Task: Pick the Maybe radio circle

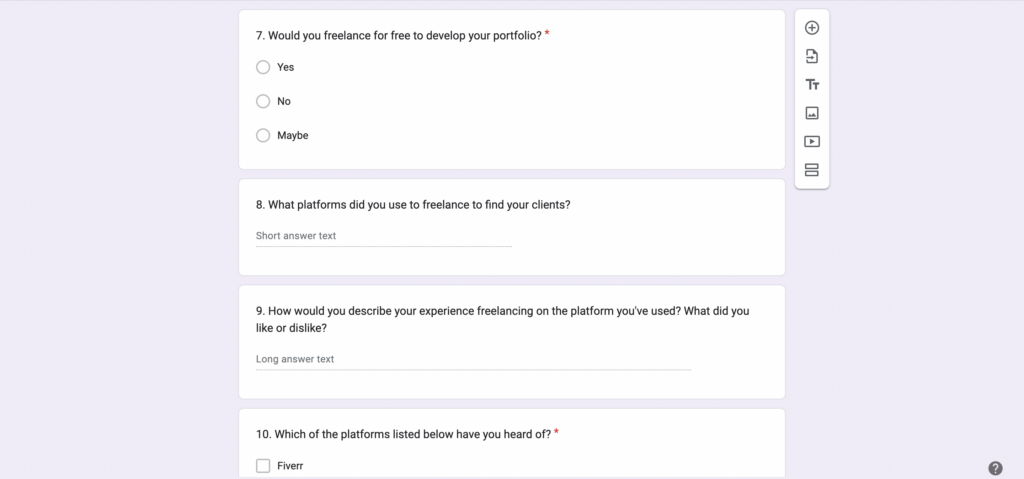Action: click(263, 135)
